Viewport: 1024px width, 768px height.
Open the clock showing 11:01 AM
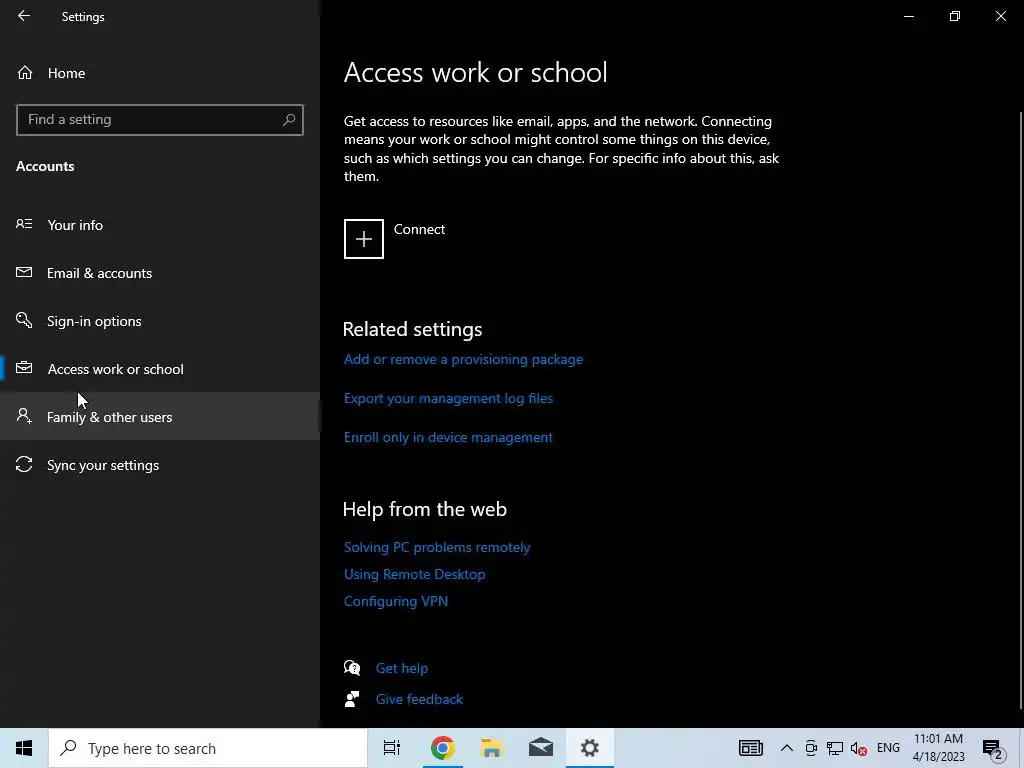point(938,748)
